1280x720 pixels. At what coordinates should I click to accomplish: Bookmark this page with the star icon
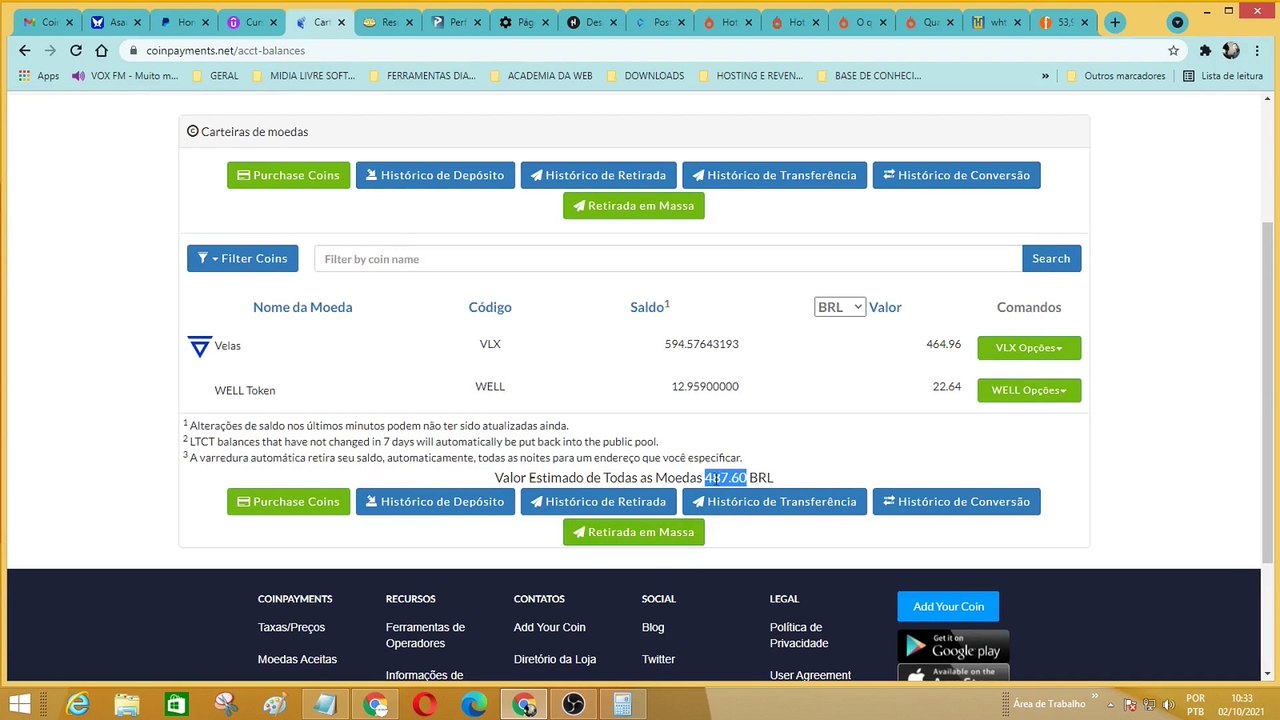[x=1173, y=50]
